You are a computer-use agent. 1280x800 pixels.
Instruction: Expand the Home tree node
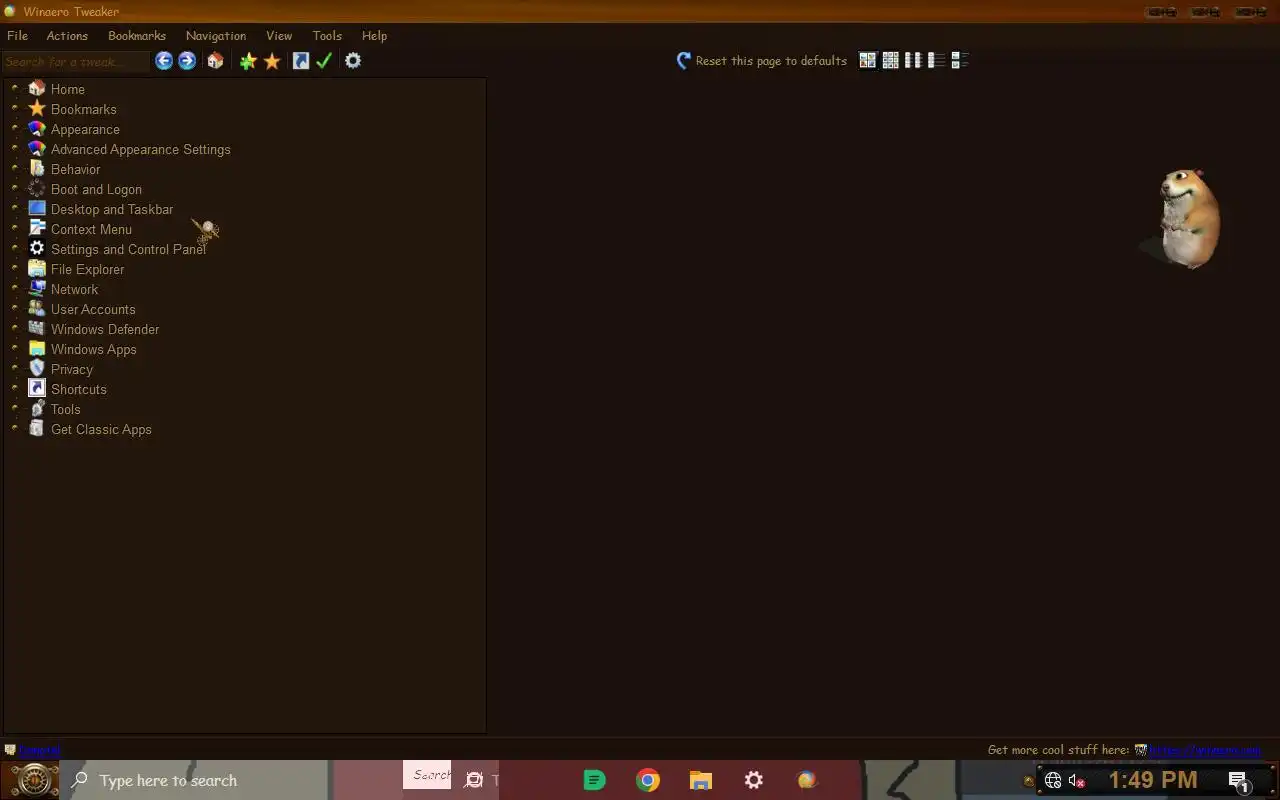click(15, 88)
